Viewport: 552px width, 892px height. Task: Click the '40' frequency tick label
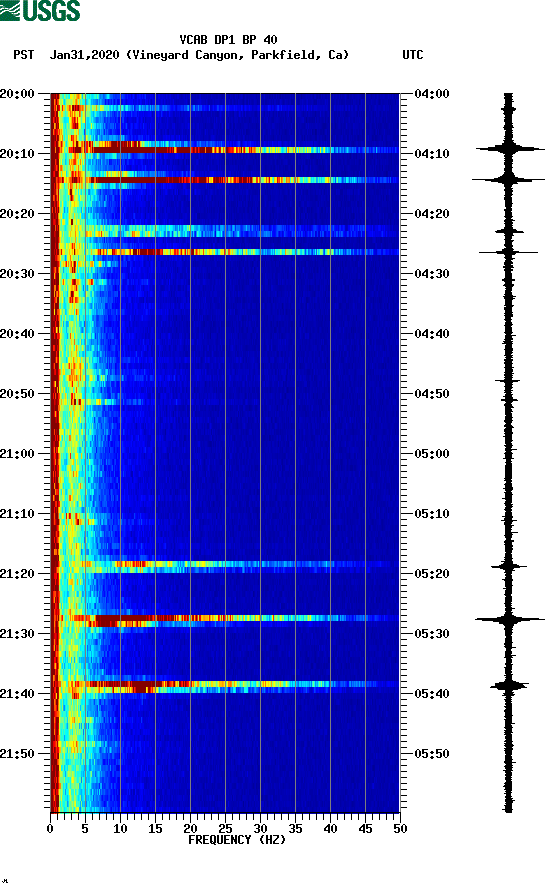330,829
